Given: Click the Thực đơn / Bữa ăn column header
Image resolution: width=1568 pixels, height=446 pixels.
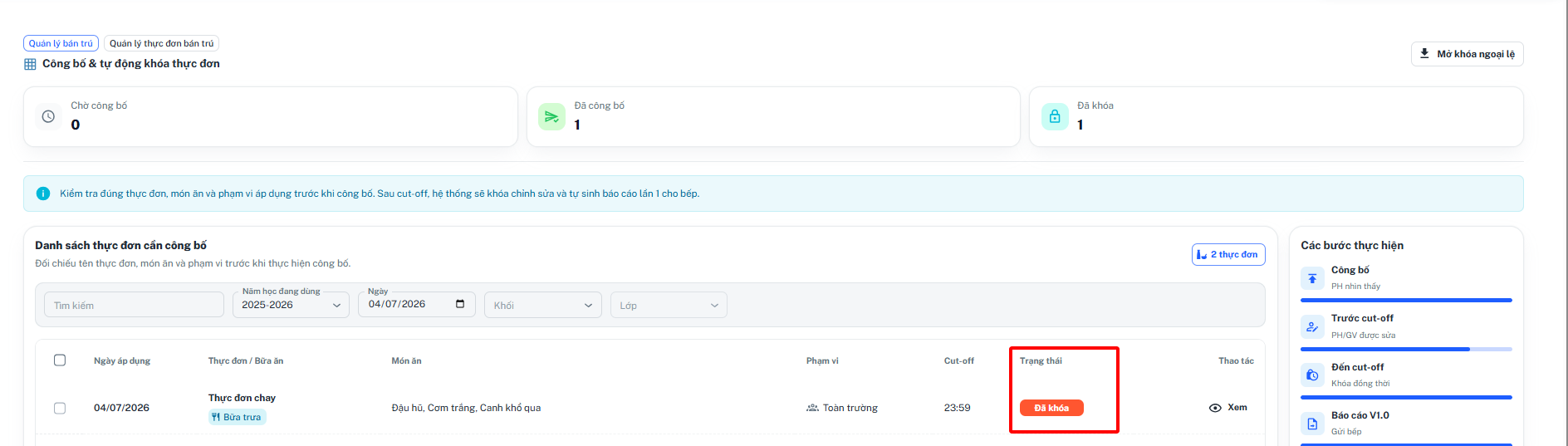Looking at the screenshot, I should coord(246,361).
